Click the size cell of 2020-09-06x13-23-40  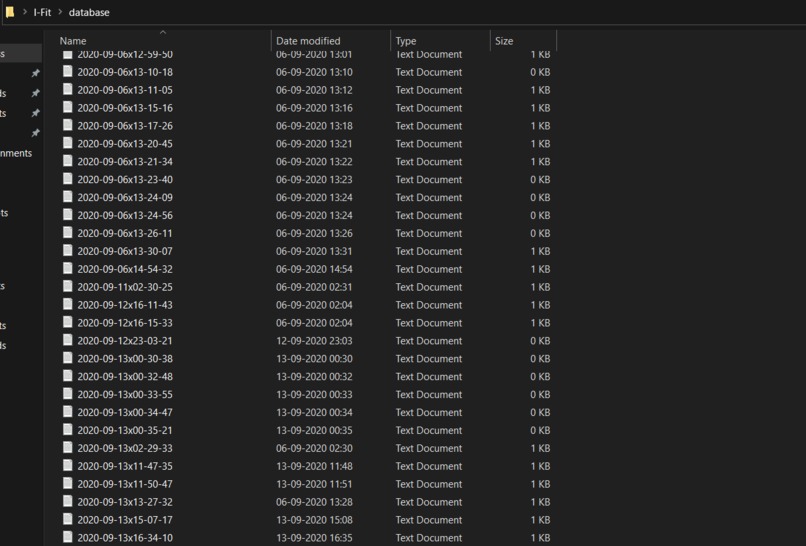(540, 180)
